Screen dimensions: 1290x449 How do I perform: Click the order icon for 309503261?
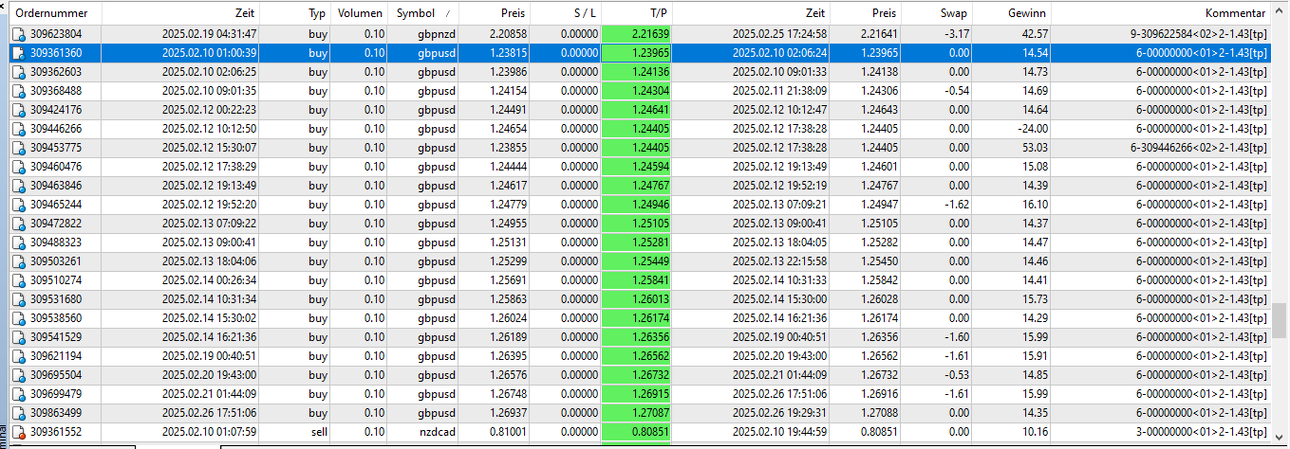[18, 262]
